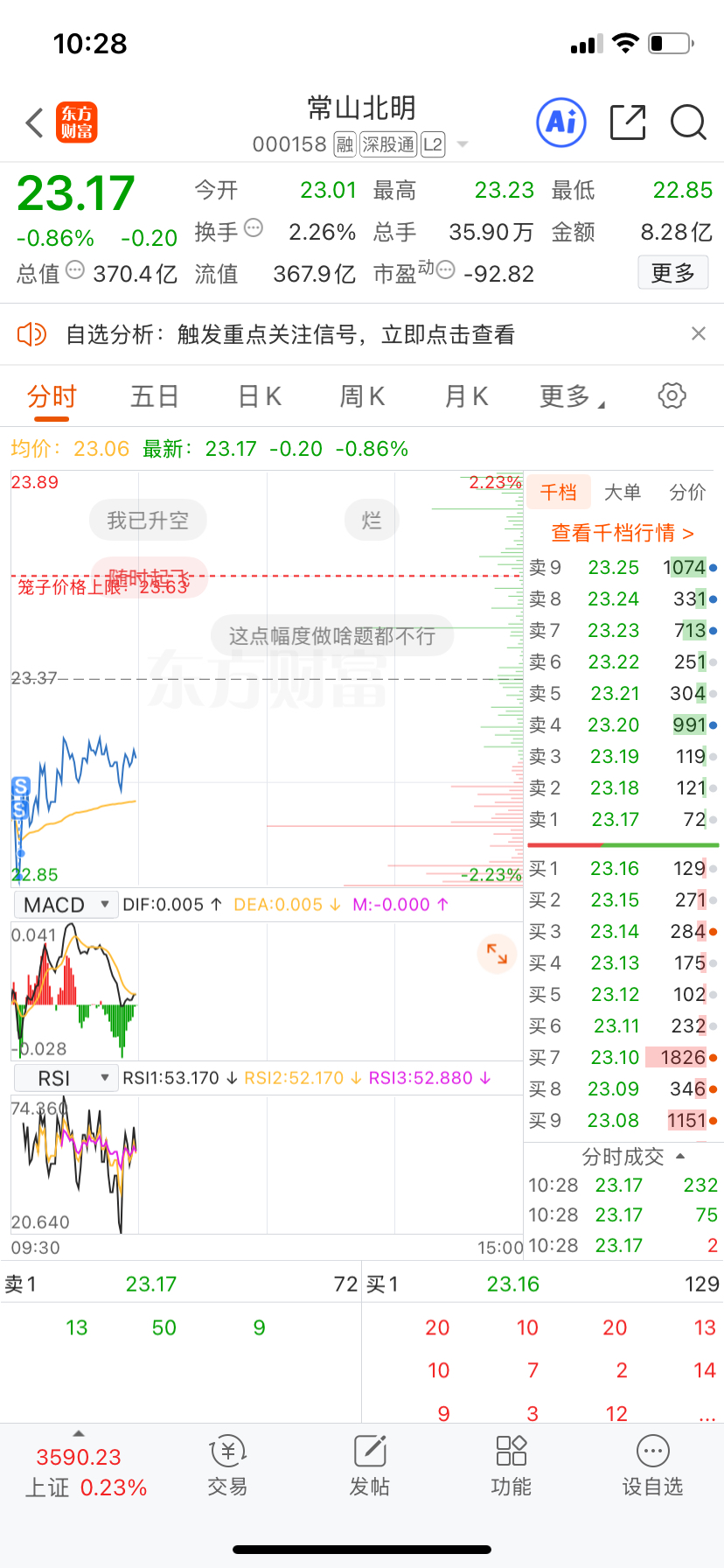The width and height of the screenshot is (724, 1568).
Task: Switch to 周K tab
Action: coord(362,396)
